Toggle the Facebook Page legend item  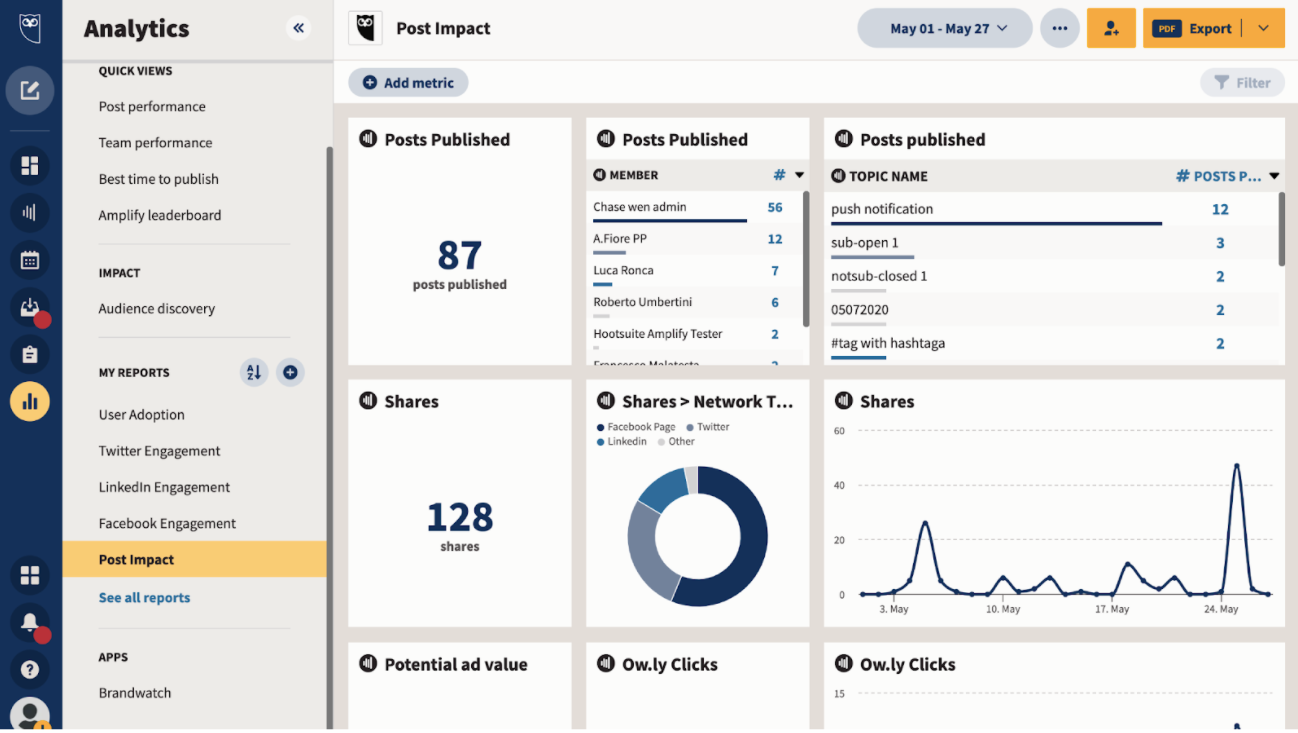click(636, 427)
